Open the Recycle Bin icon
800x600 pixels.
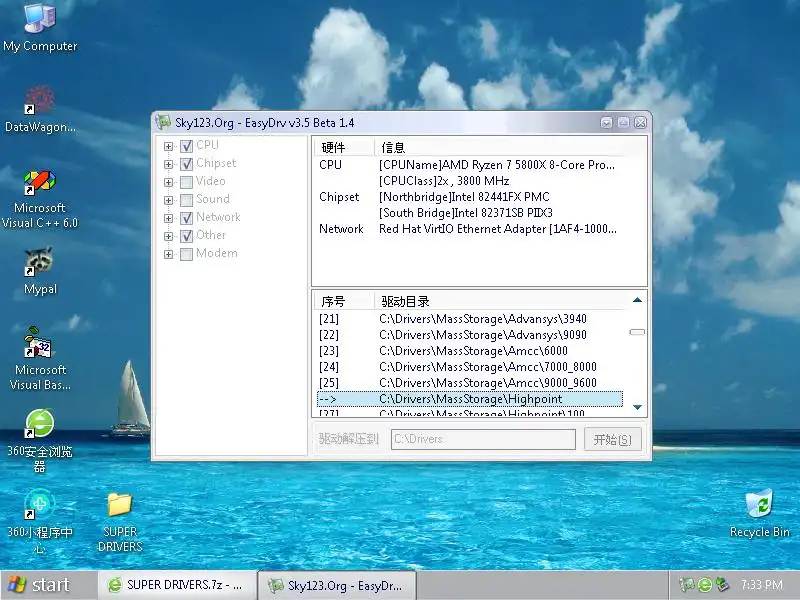point(759,513)
